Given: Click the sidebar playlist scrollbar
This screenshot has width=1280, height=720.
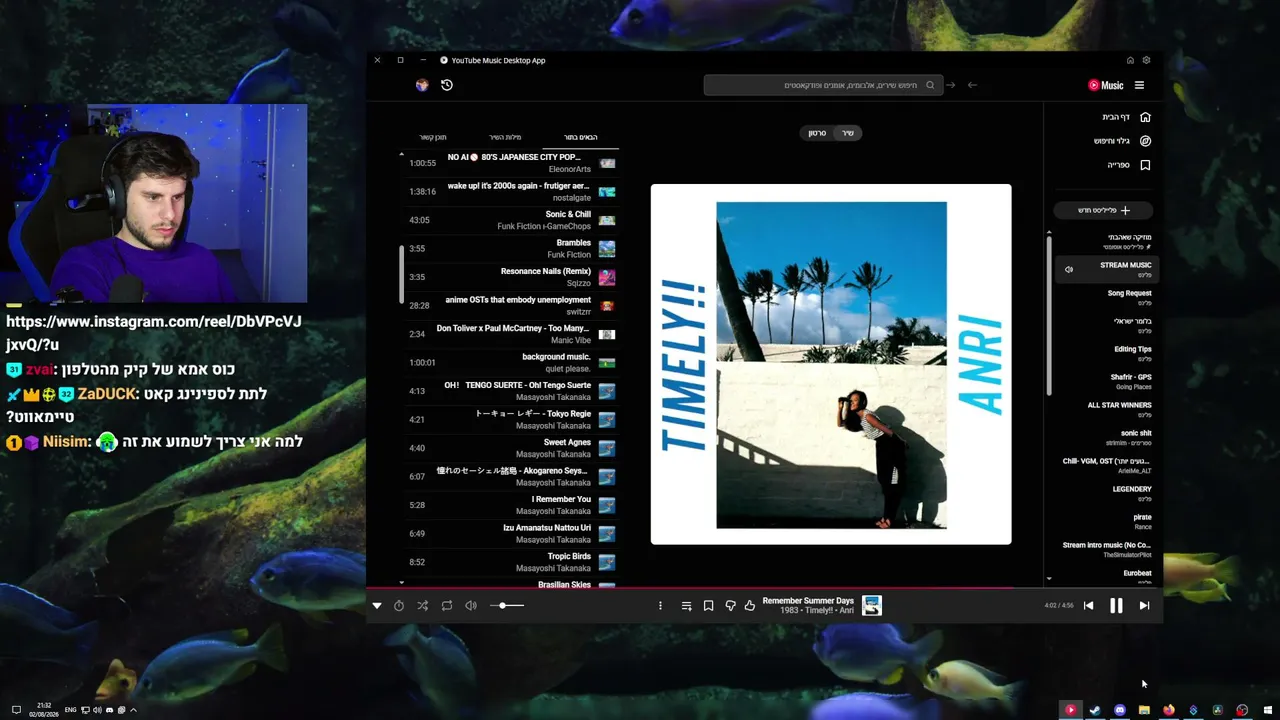Looking at the screenshot, I should point(1049,315).
